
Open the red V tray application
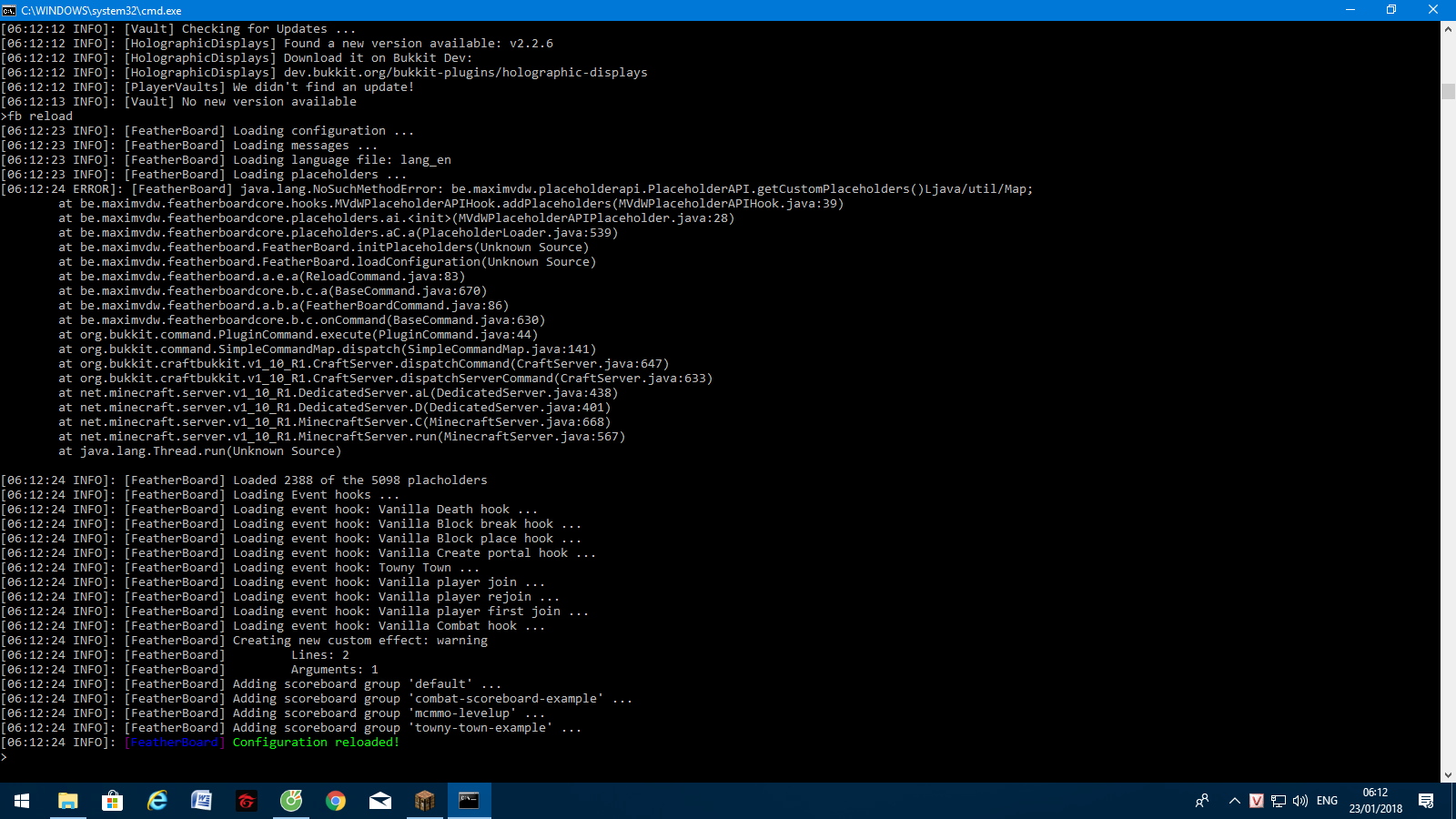(x=1257, y=801)
